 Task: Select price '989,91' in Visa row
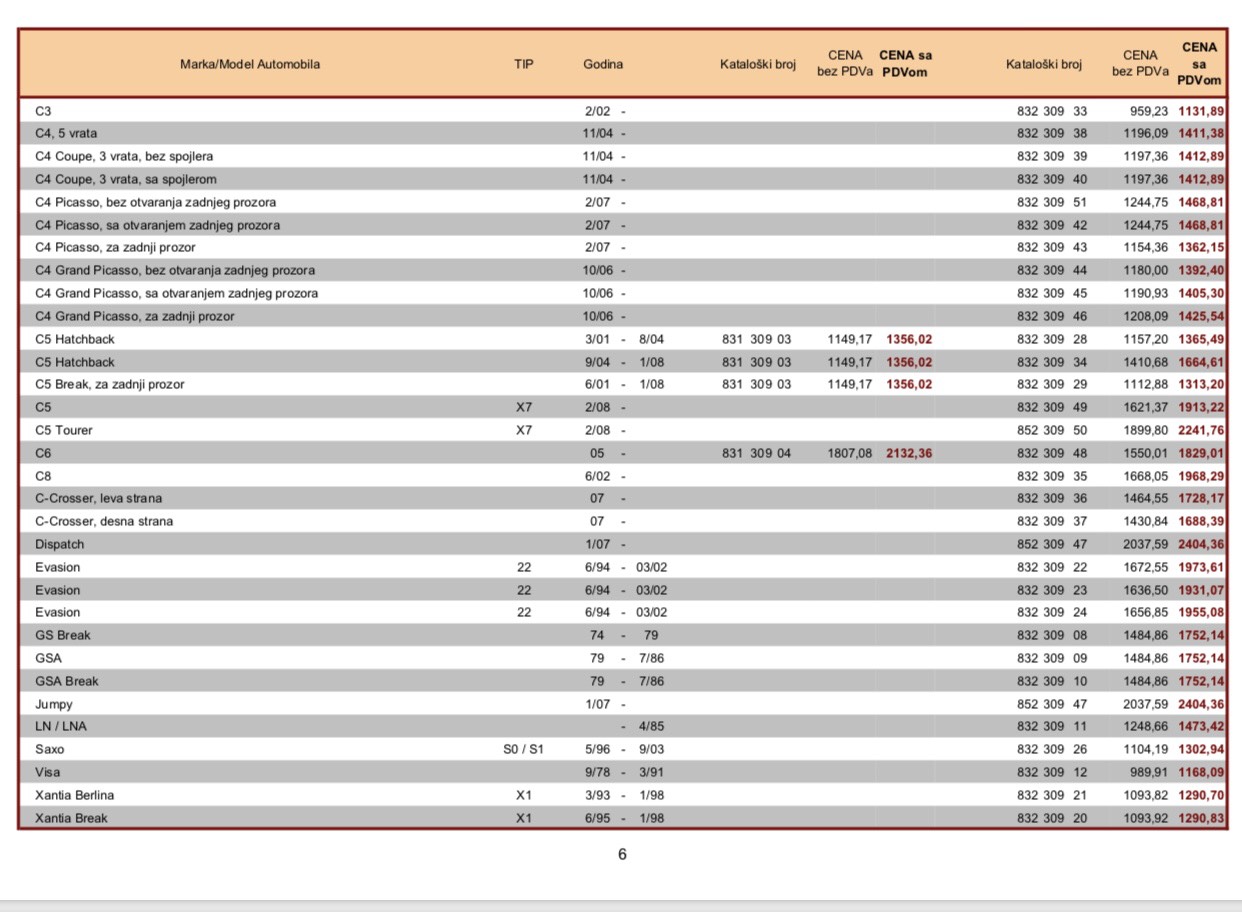1148,772
